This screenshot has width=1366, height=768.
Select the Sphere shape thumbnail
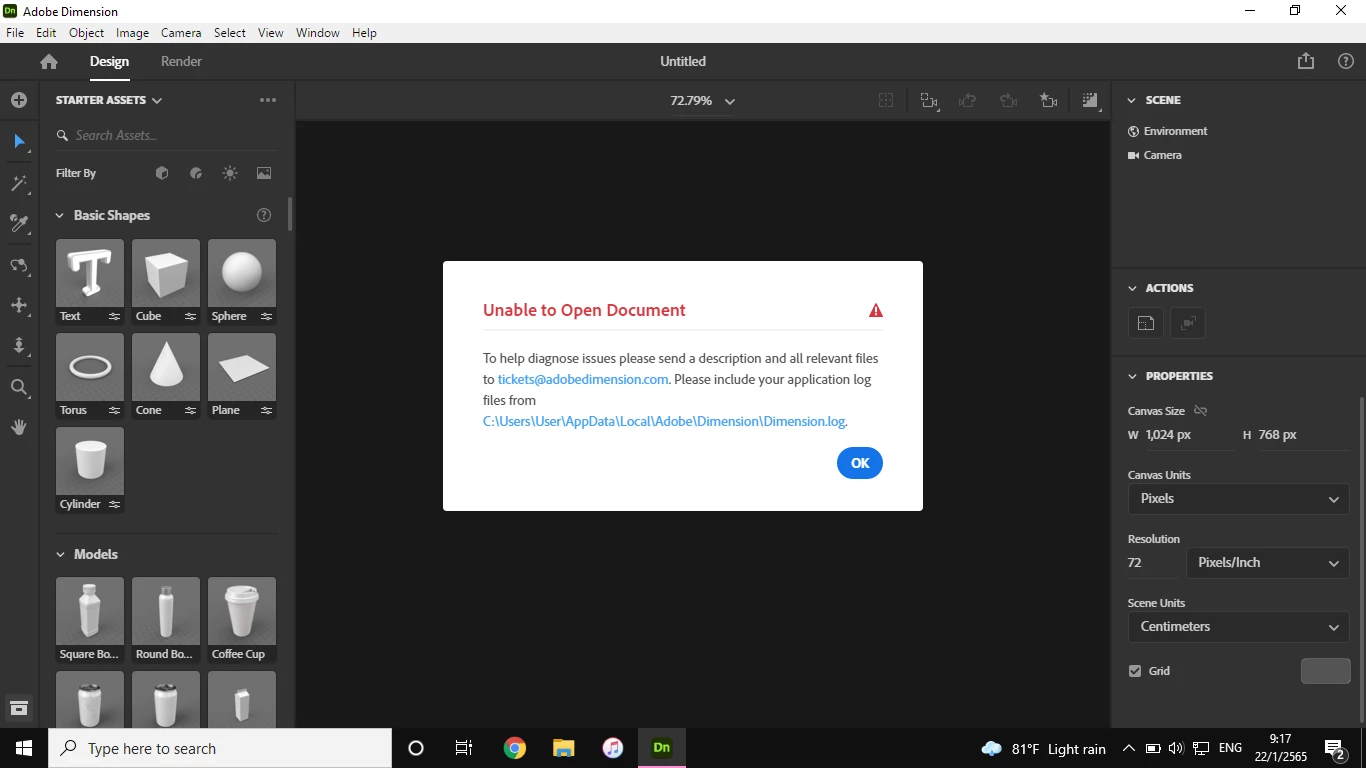pos(242,273)
